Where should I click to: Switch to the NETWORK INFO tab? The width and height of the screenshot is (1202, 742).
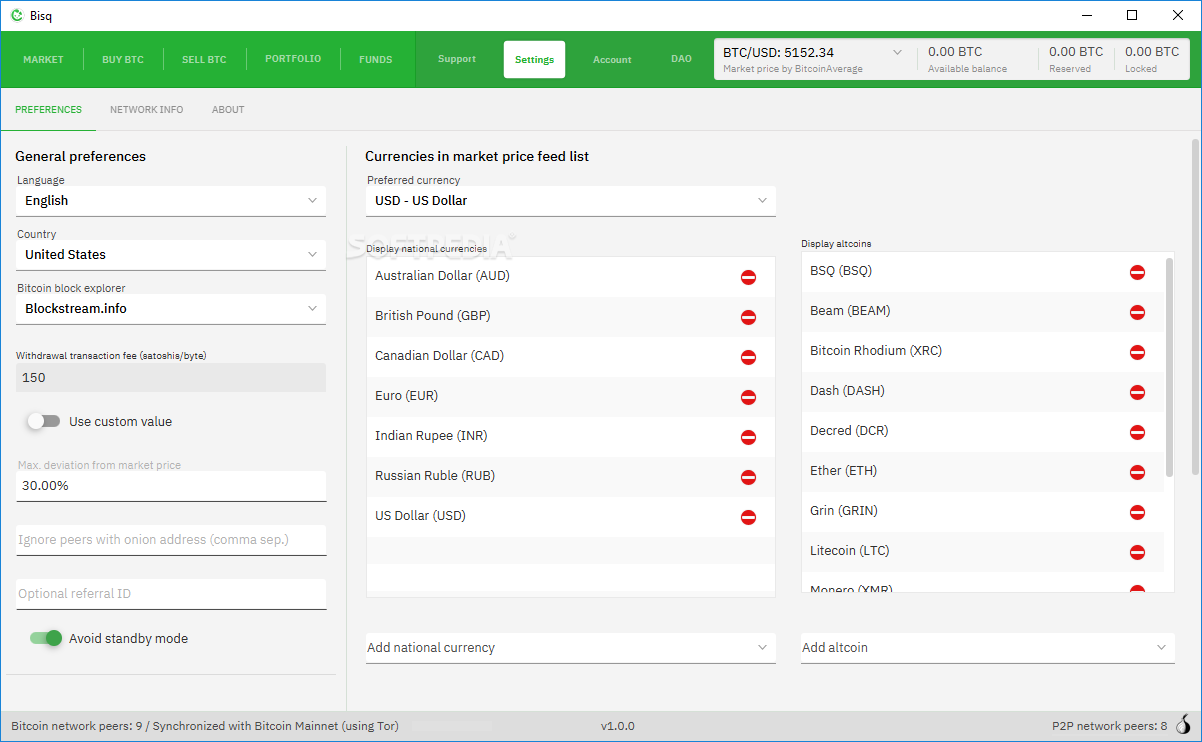point(147,110)
